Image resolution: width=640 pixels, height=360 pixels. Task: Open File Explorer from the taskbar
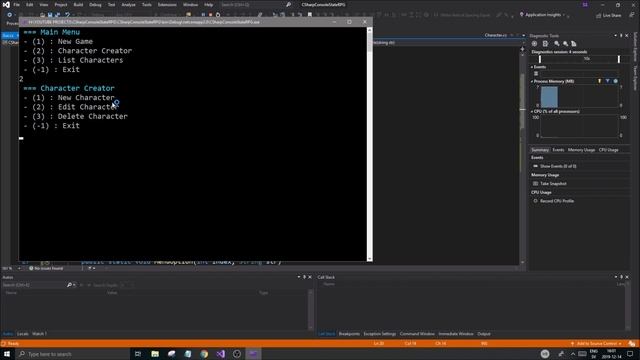155,354
